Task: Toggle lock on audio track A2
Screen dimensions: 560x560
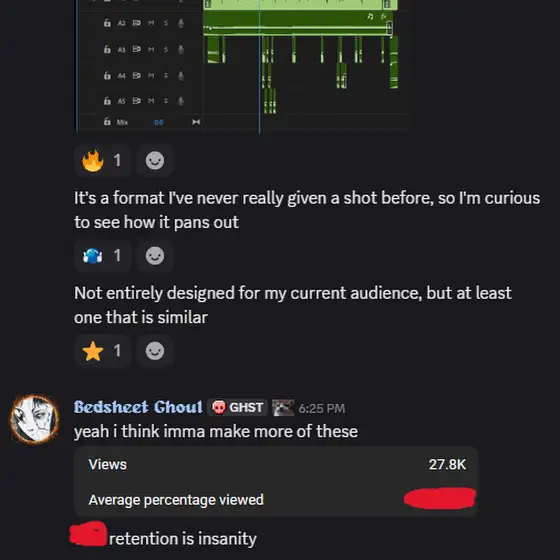Action: click(x=107, y=23)
